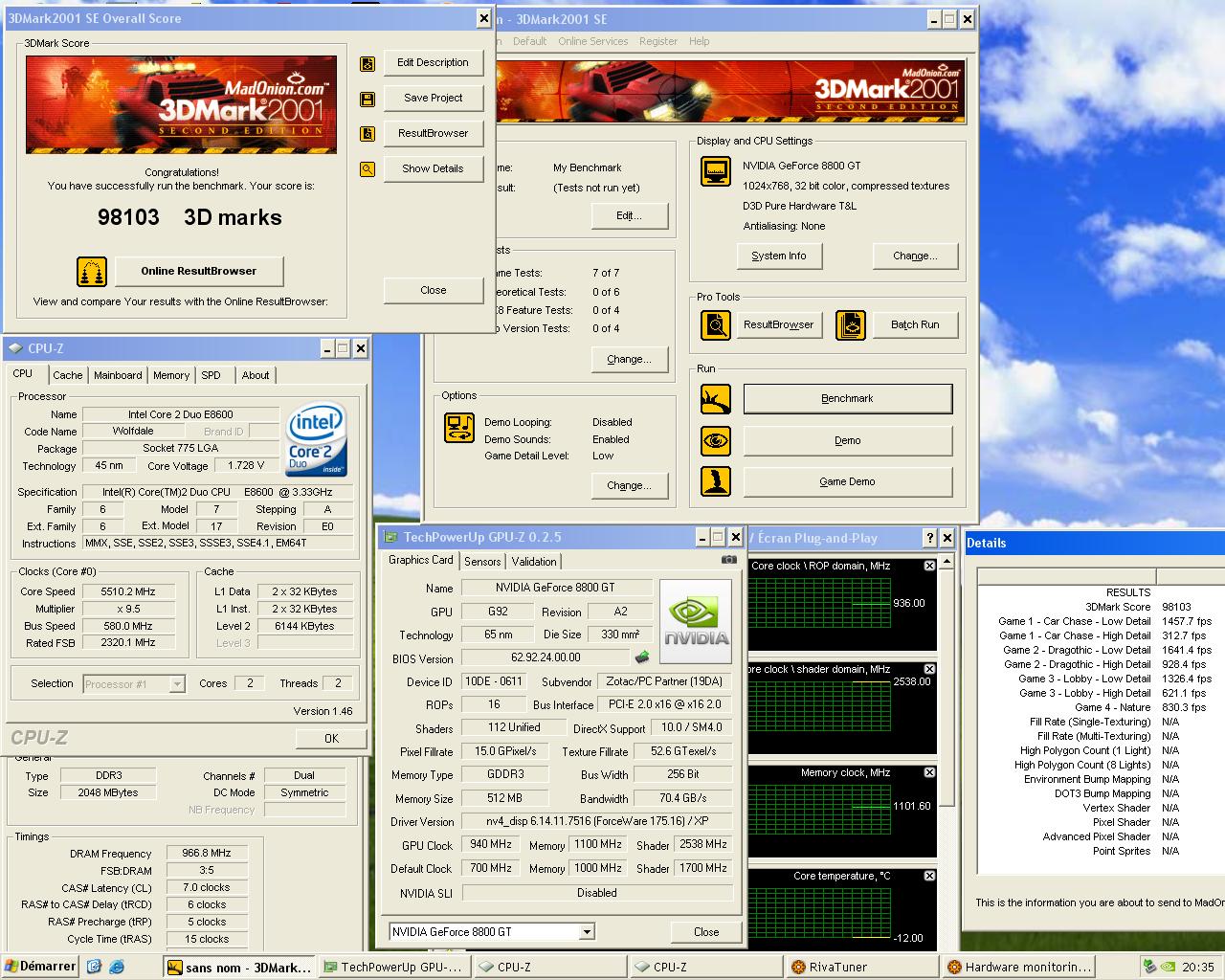Click the OK button in CPU-Z
This screenshot has height=980, width=1225.
331,739
